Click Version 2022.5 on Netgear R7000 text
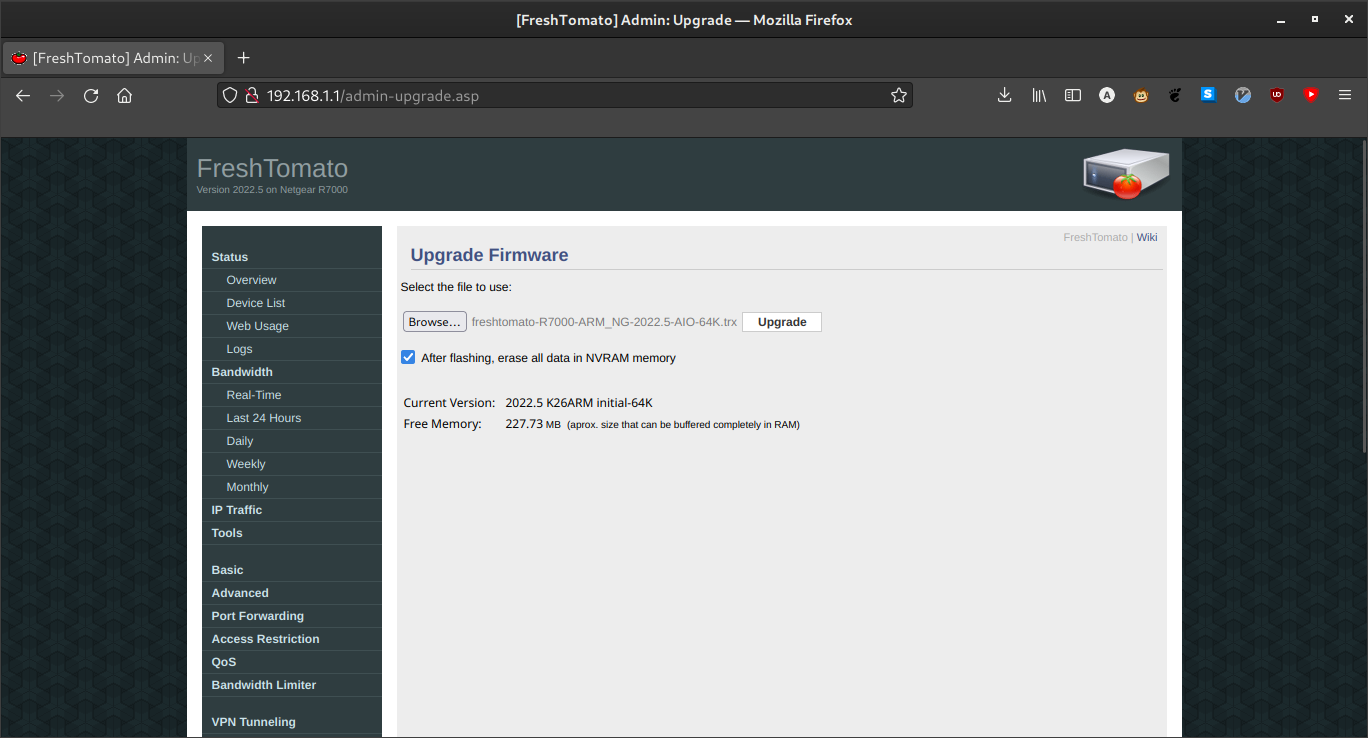 [x=272, y=189]
